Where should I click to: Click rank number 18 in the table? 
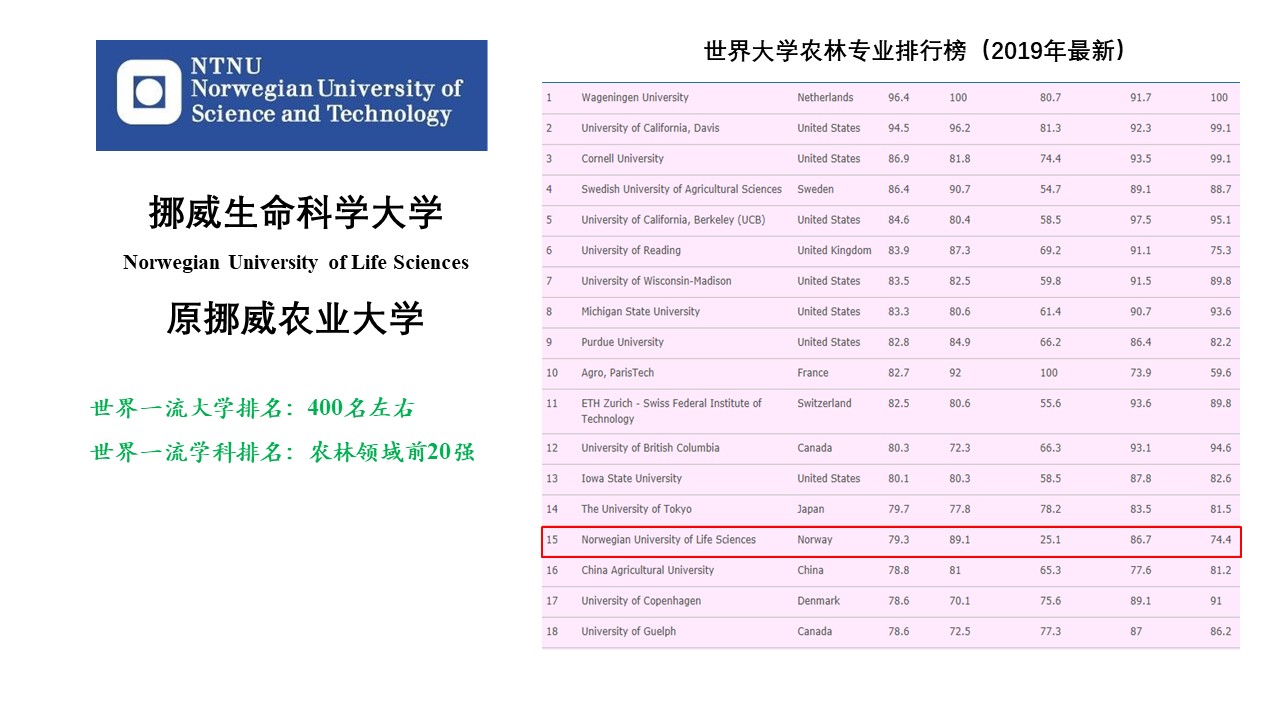pyautogui.click(x=552, y=632)
